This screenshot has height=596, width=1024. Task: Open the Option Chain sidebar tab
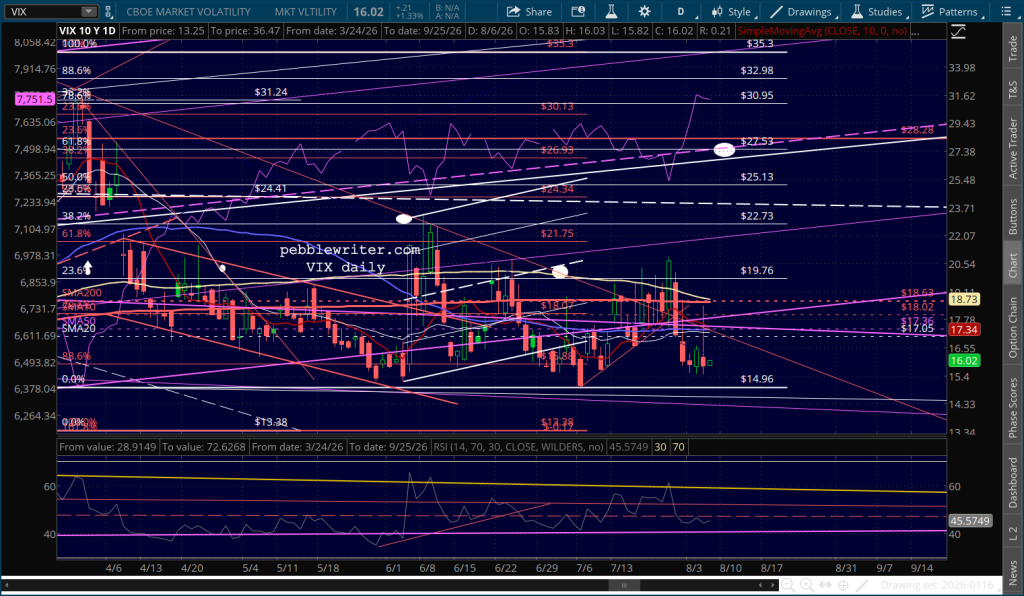coord(1013,328)
